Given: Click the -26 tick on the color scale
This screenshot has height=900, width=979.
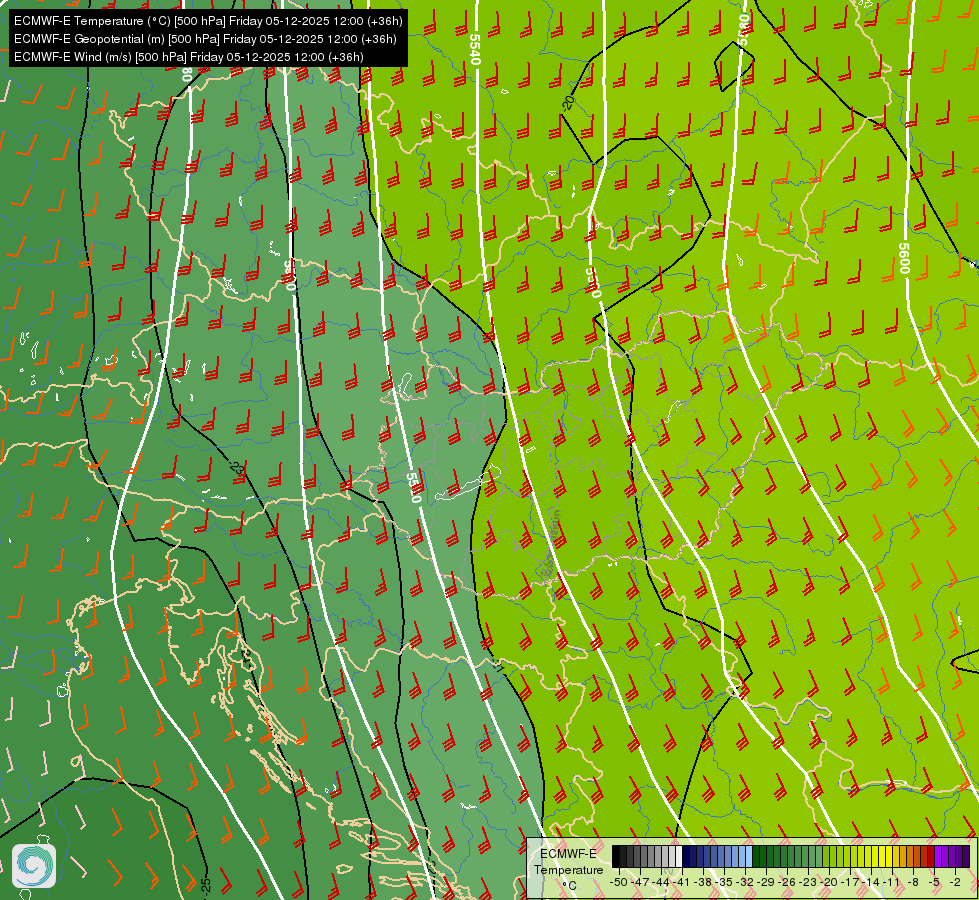Looking at the screenshot, I should pos(787,882).
